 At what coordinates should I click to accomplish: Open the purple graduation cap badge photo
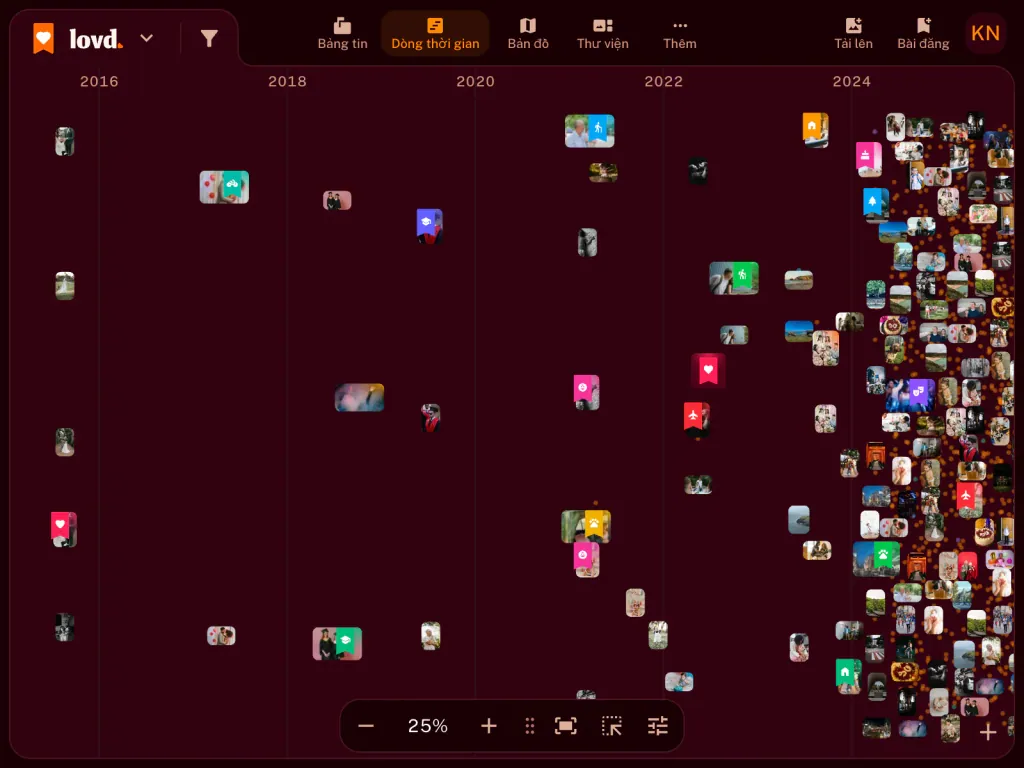(x=430, y=226)
